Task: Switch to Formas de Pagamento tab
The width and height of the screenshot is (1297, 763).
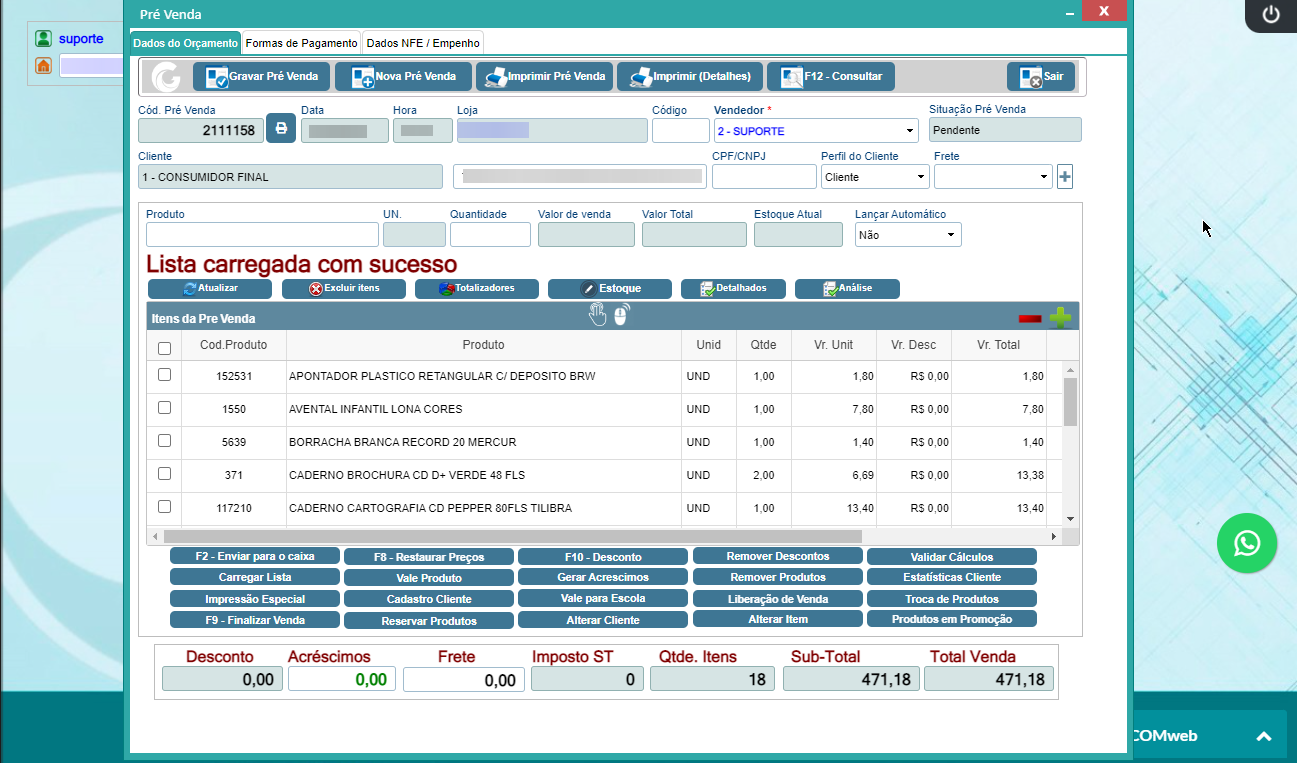Action: click(301, 43)
